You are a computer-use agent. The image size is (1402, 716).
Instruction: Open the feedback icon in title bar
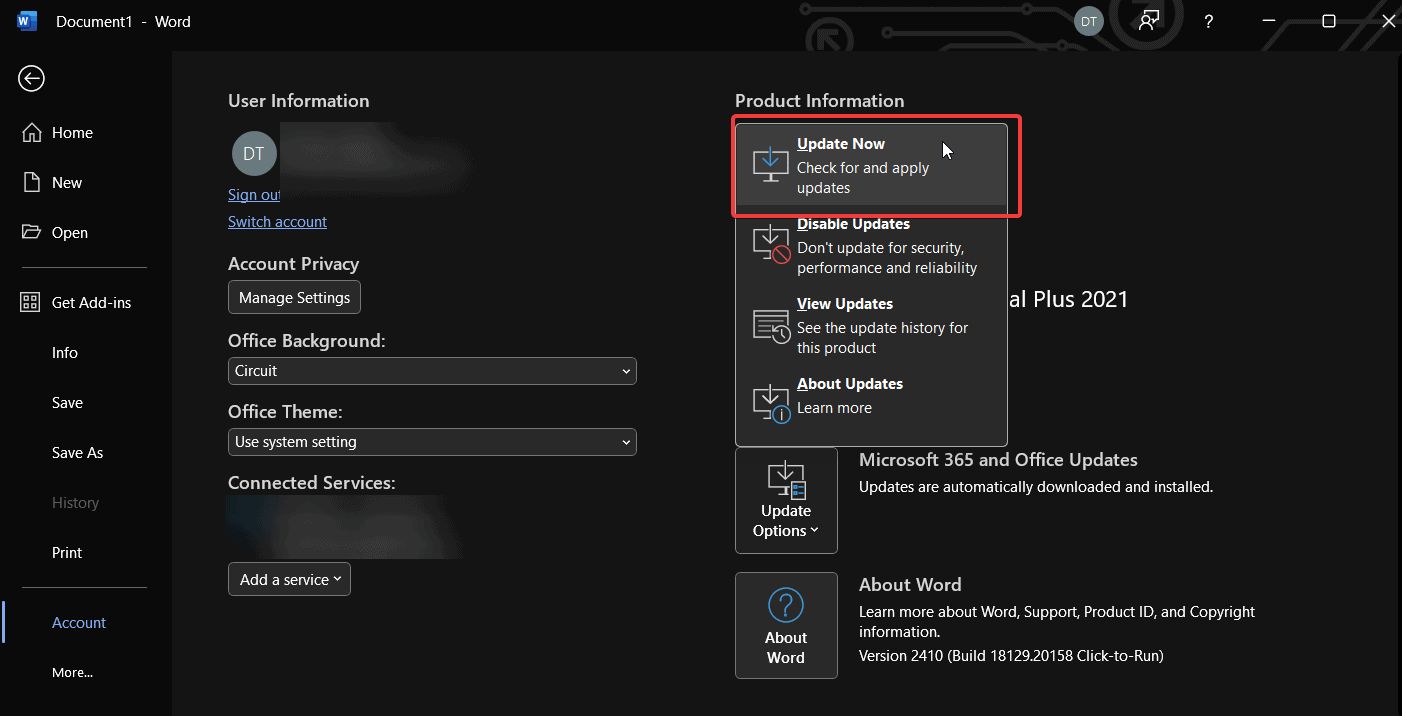click(1149, 21)
